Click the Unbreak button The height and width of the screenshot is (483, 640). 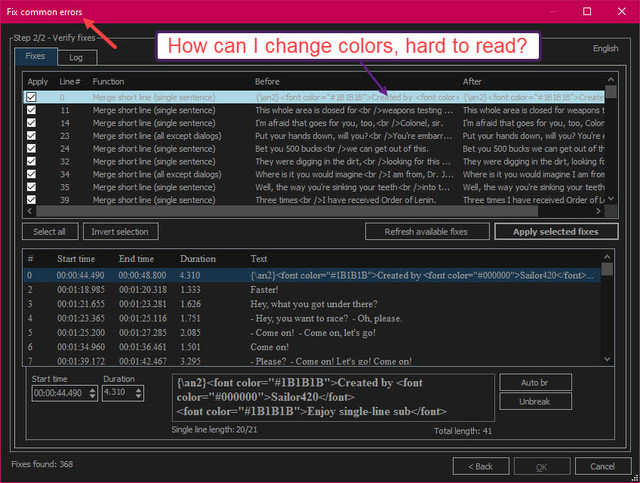[x=535, y=401]
